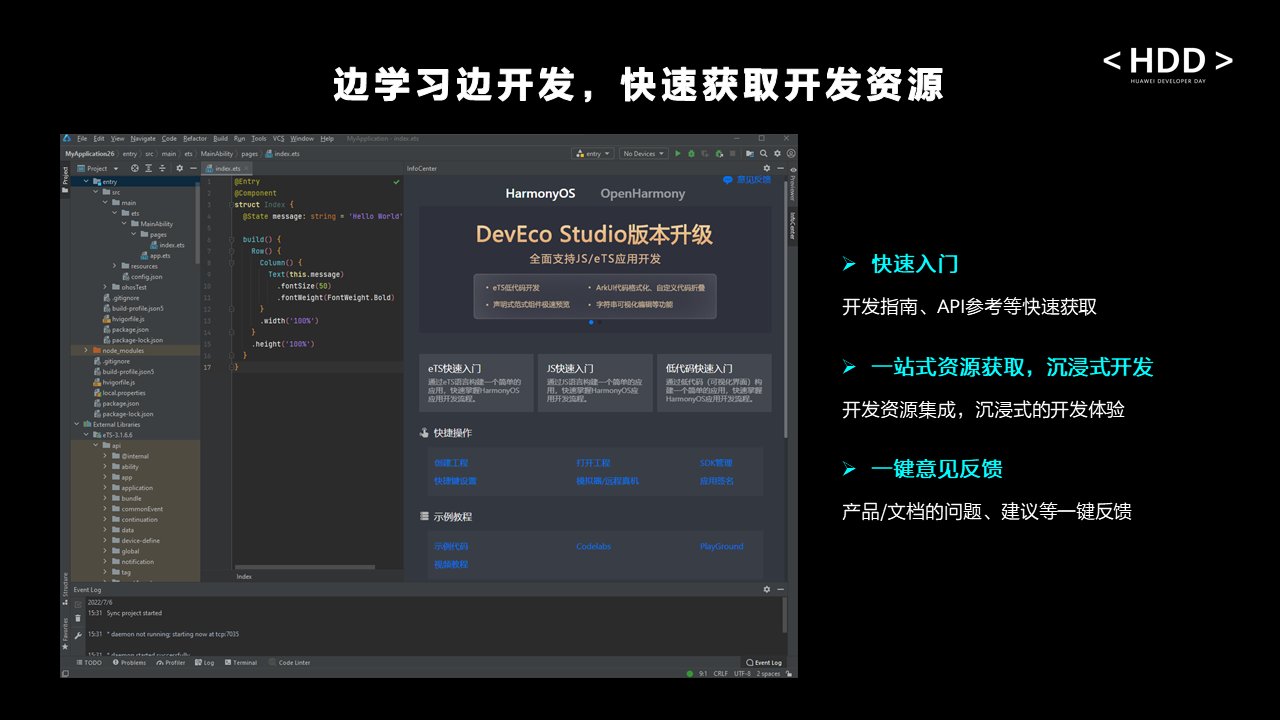This screenshot has height=720, width=1280.
Task: Open Event Log panel gear settings
Action: [767, 589]
